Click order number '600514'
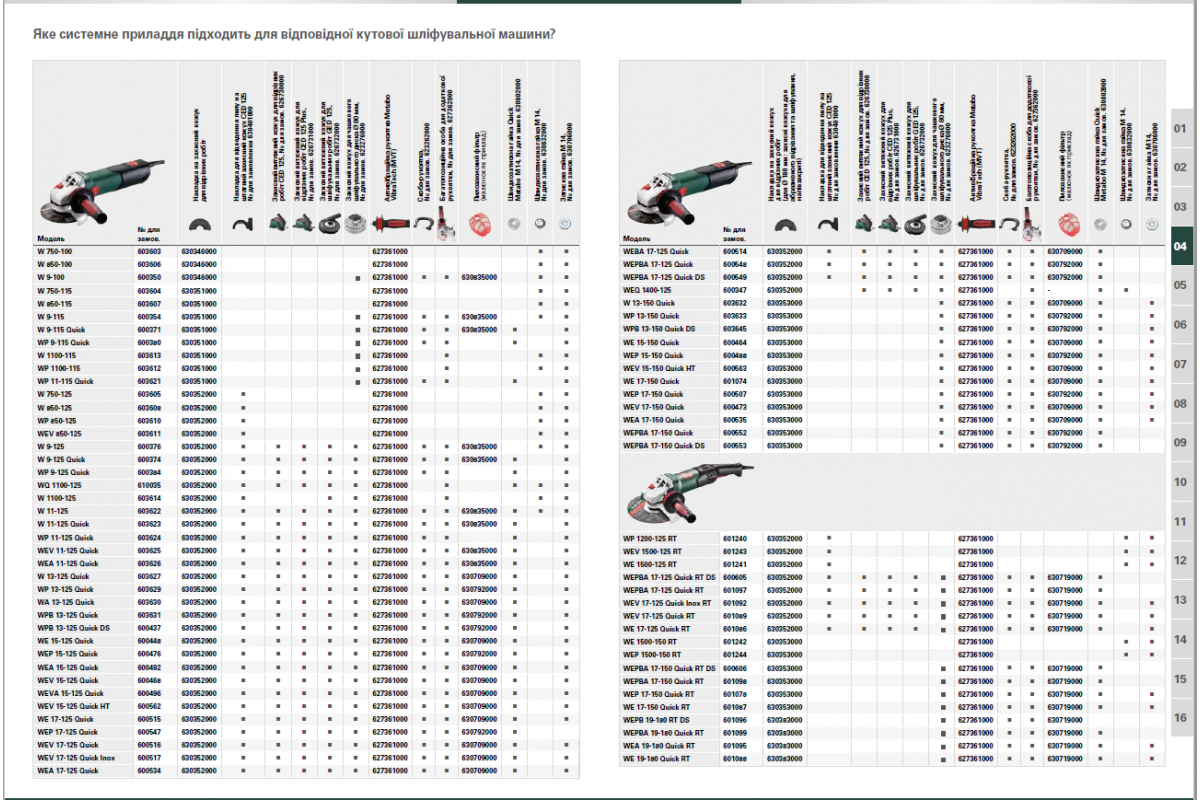The image size is (1200, 800). coord(735,250)
